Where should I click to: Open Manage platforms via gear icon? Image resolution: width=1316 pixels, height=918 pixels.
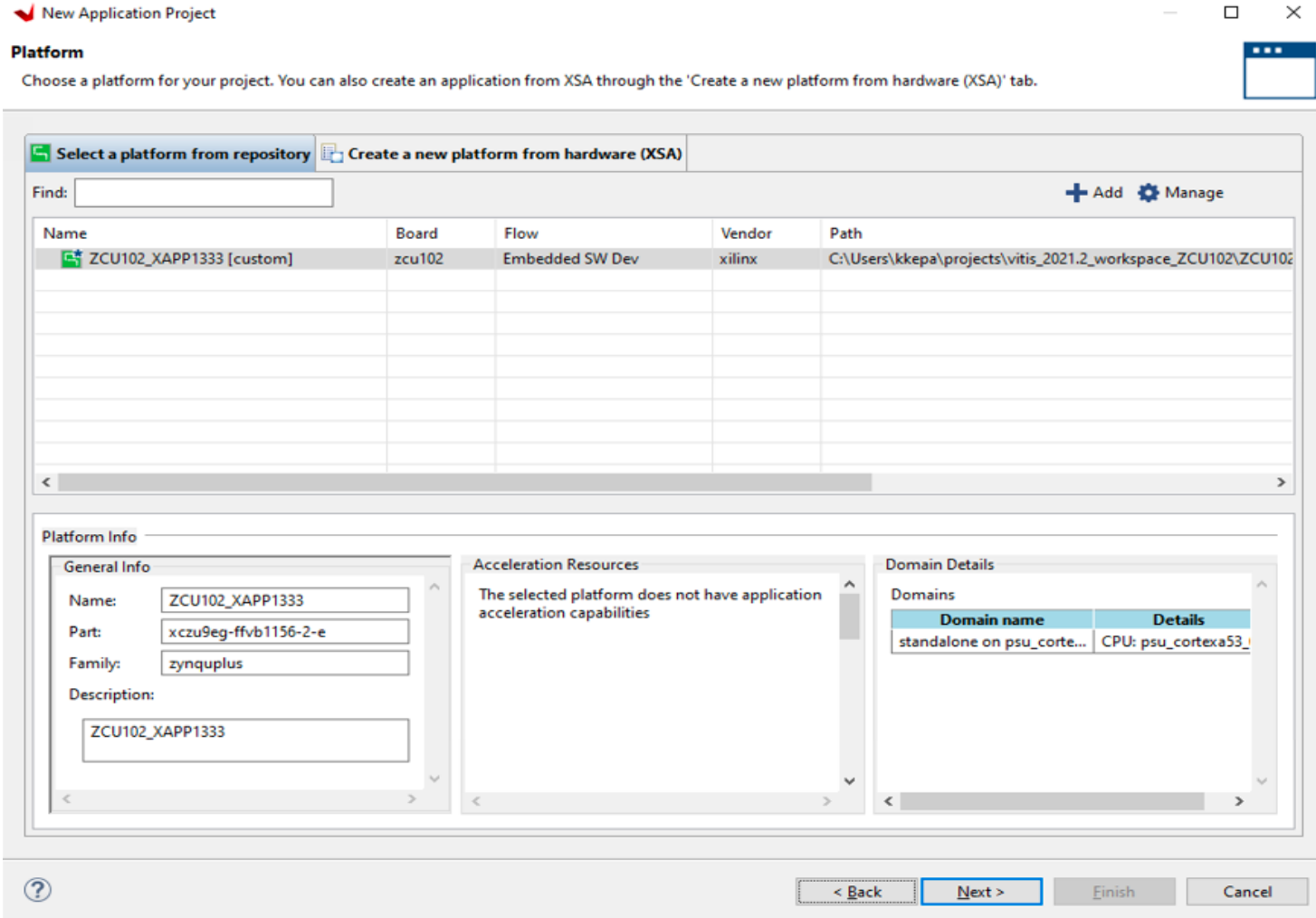click(x=1148, y=193)
